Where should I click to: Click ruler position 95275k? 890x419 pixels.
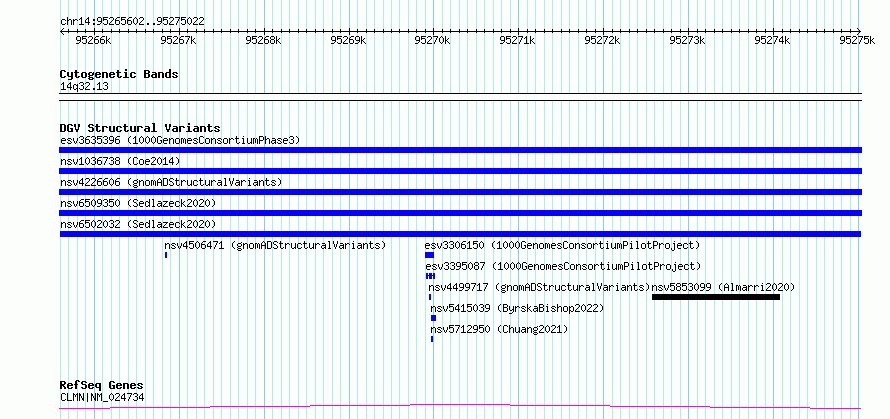857,40
